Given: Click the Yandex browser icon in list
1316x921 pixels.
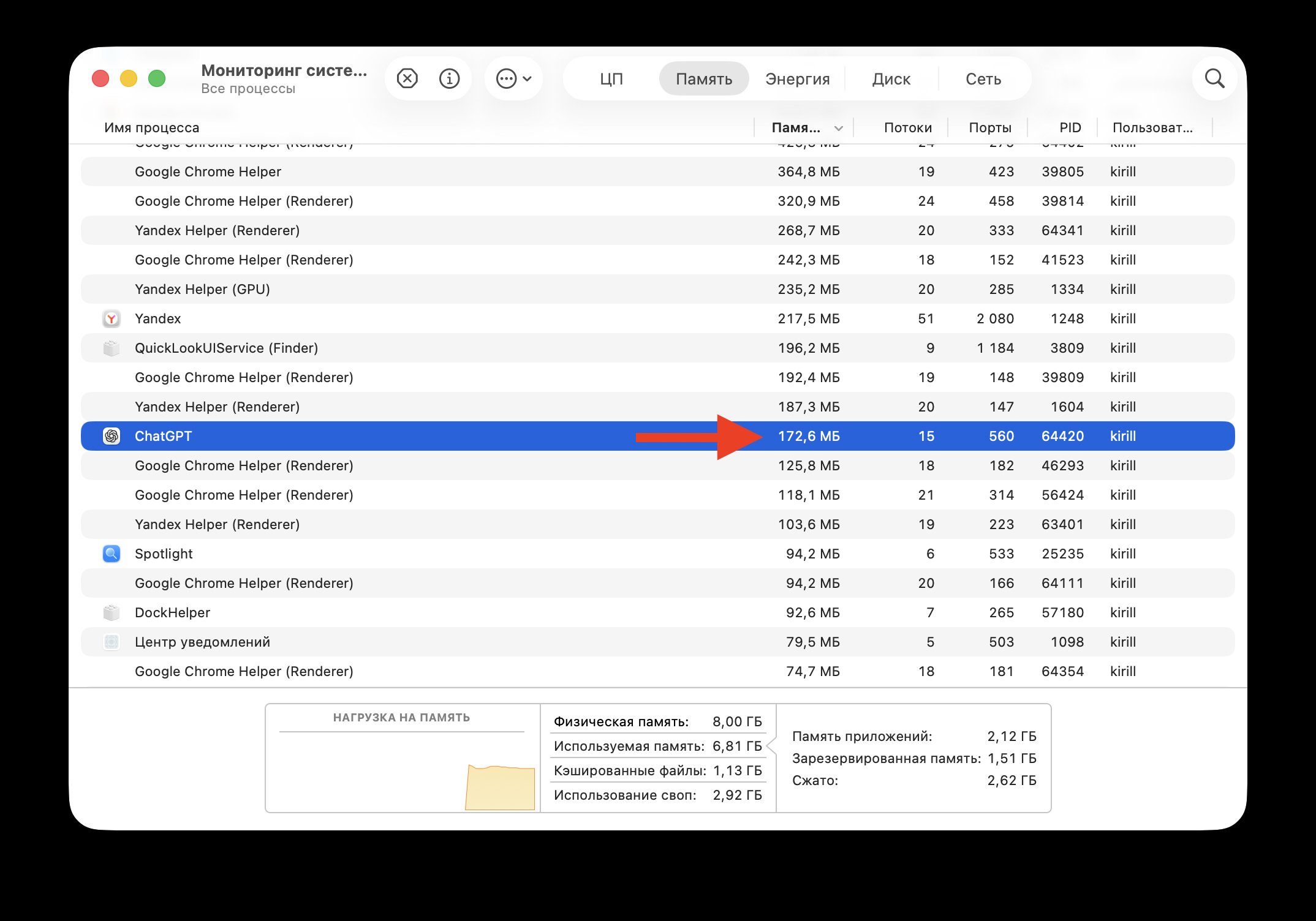Looking at the screenshot, I should (112, 318).
